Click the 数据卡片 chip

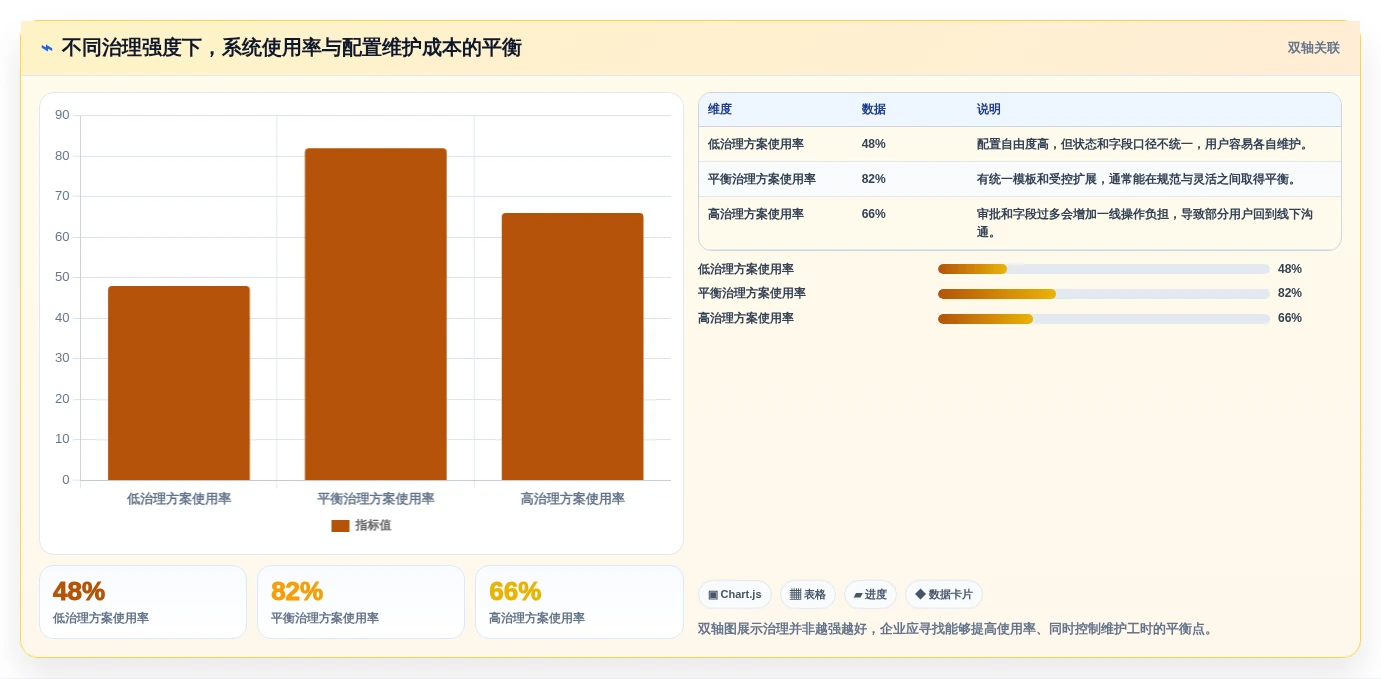point(944,594)
